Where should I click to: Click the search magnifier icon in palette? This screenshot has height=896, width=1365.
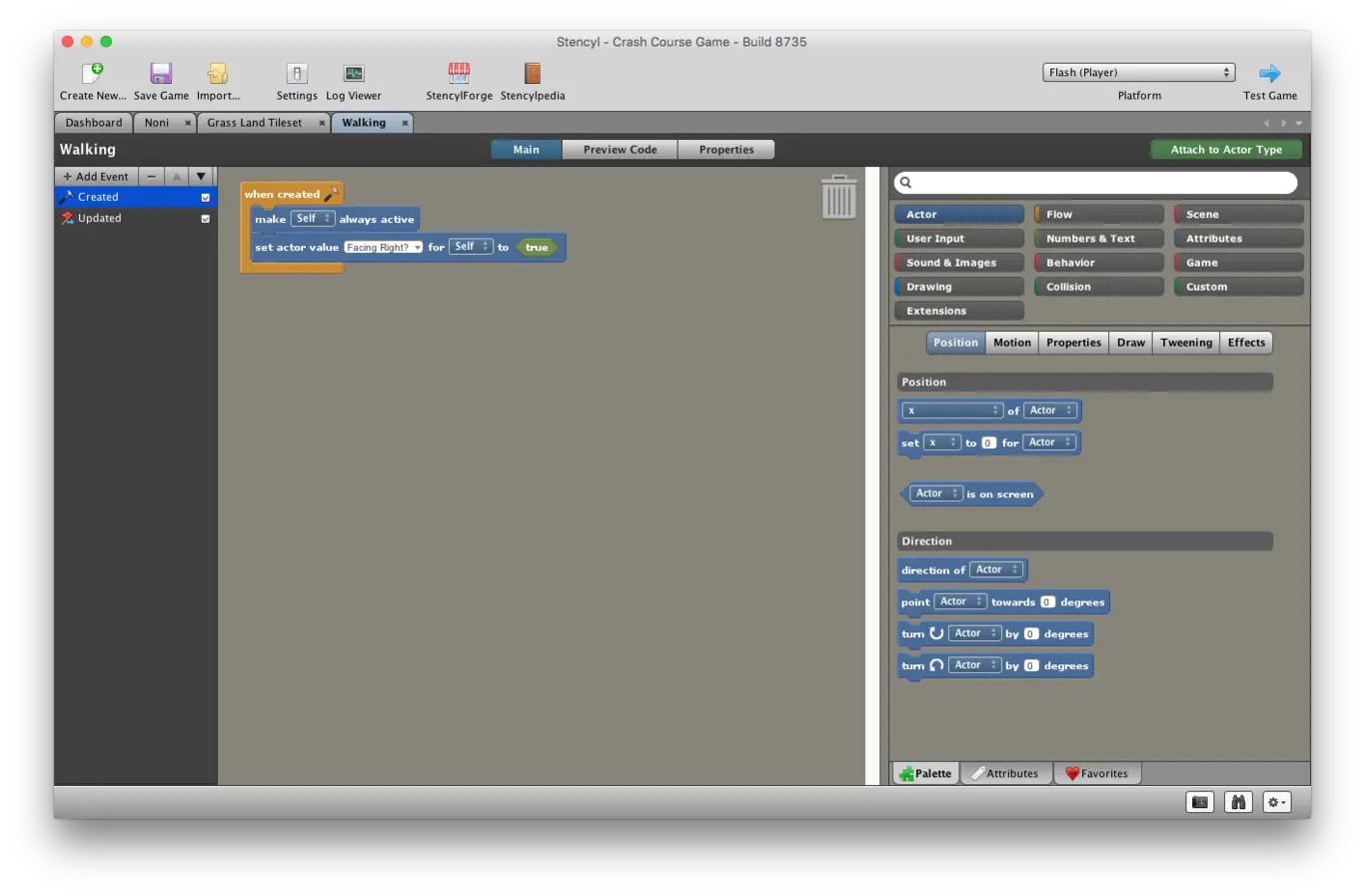[905, 183]
